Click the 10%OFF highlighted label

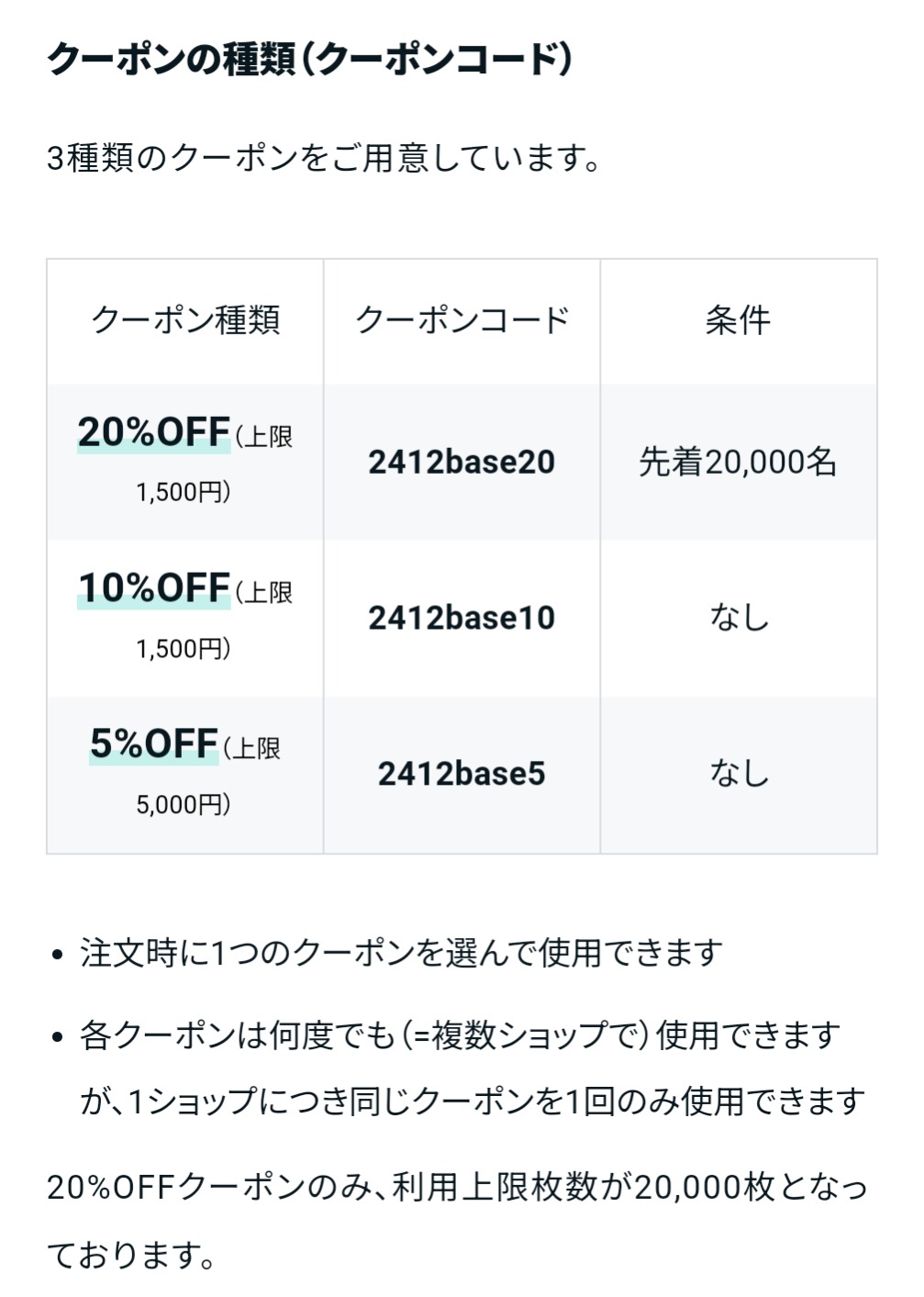point(153,588)
